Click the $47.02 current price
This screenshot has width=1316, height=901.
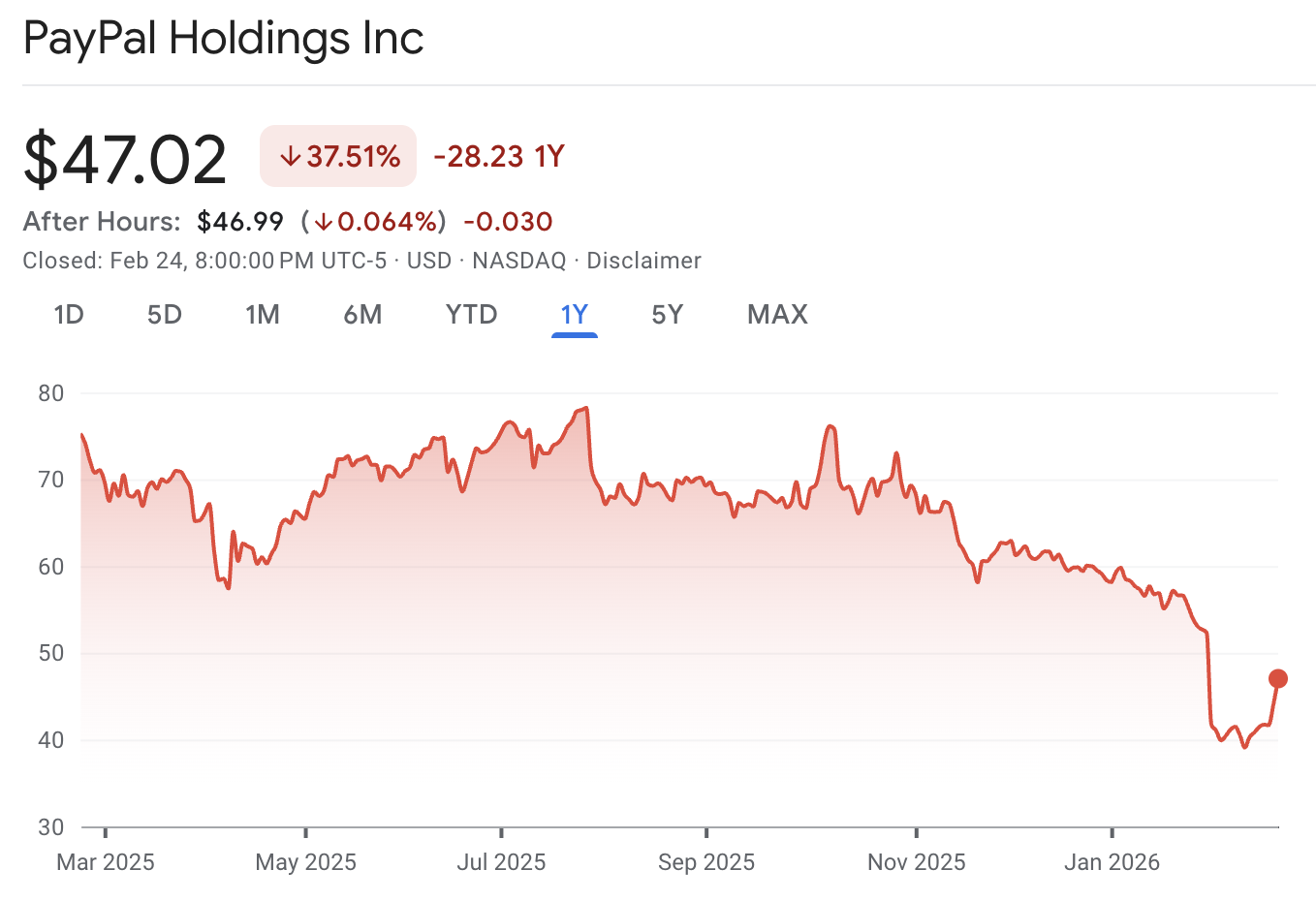click(125, 159)
